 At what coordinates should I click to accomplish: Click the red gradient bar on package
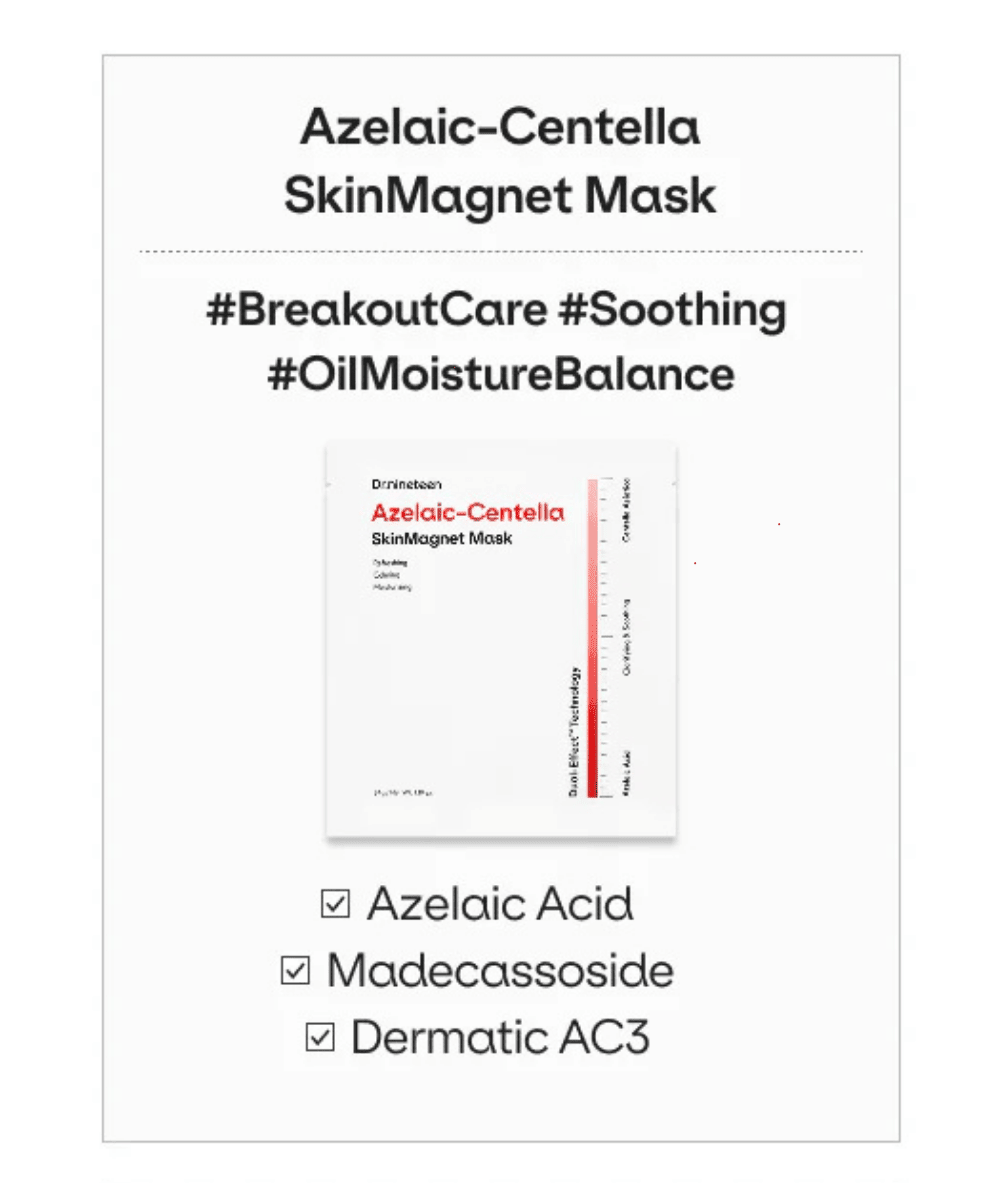(x=592, y=638)
